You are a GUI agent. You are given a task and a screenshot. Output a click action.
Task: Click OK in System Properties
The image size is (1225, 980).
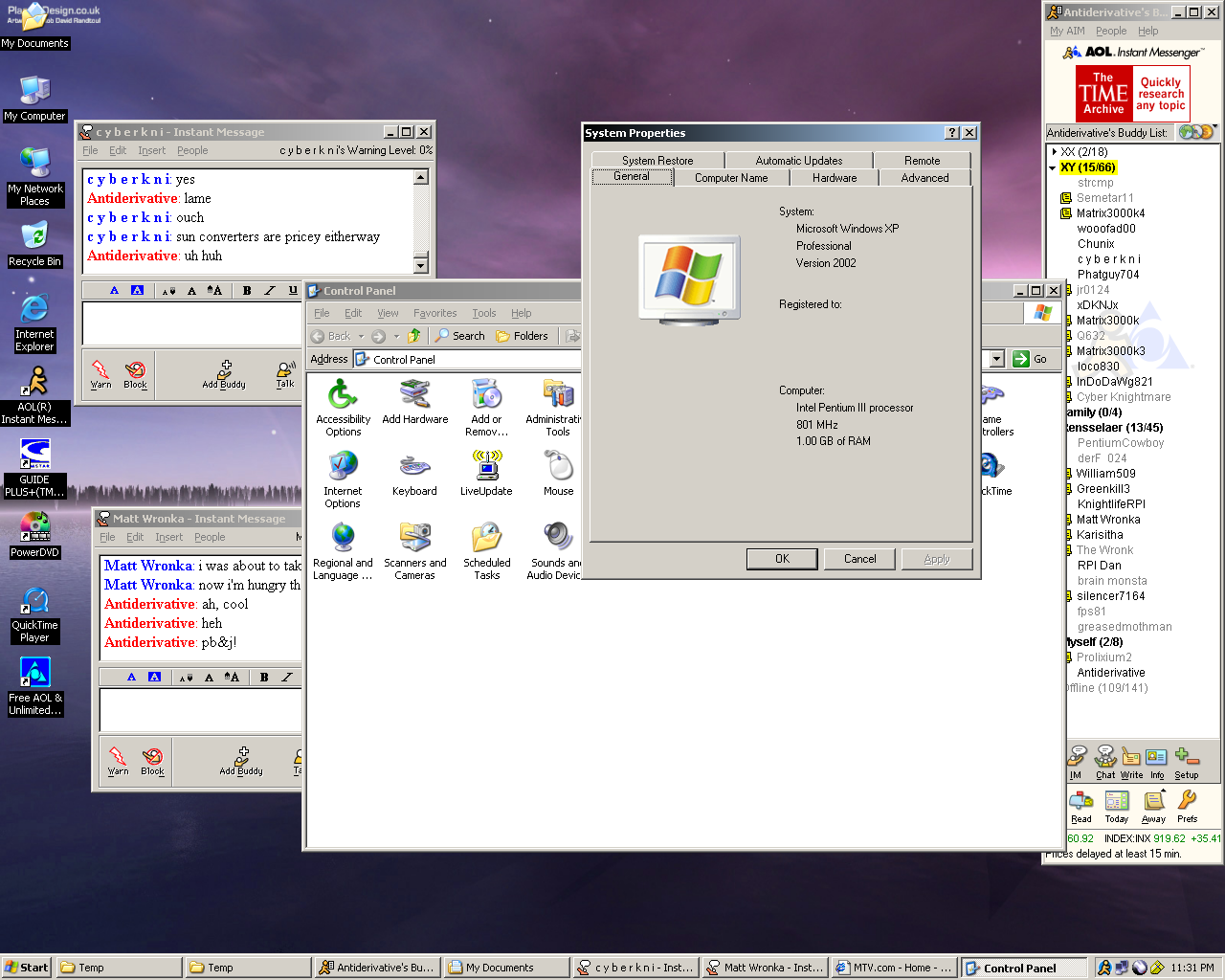[782, 559]
